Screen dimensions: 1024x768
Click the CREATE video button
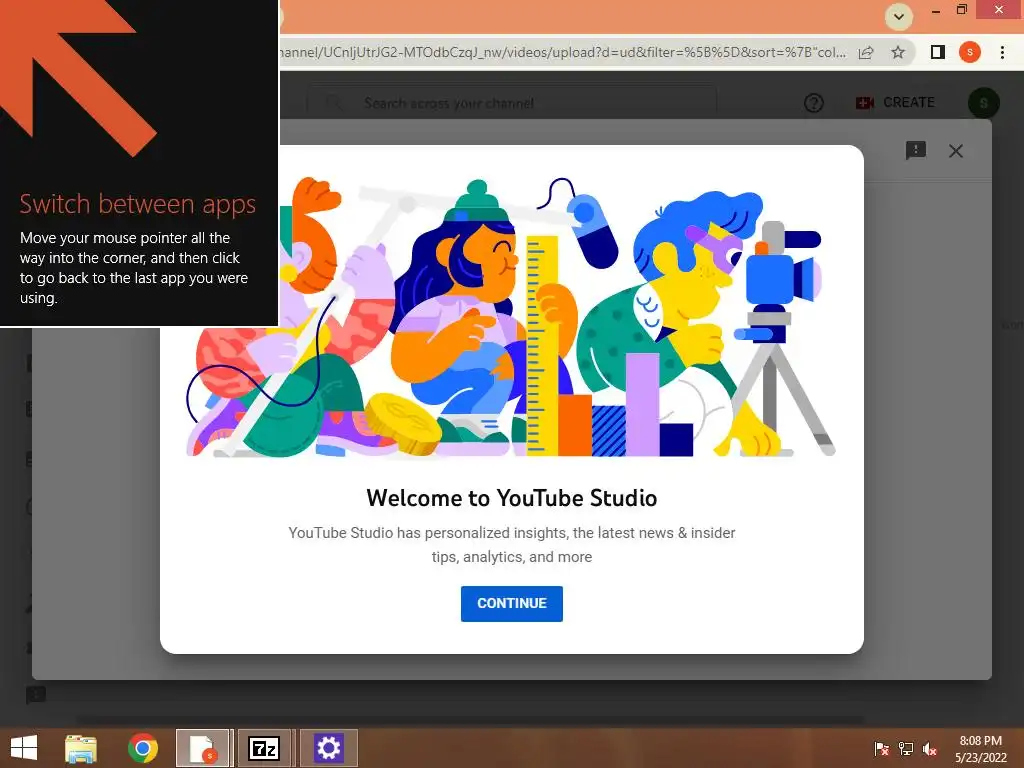click(895, 103)
